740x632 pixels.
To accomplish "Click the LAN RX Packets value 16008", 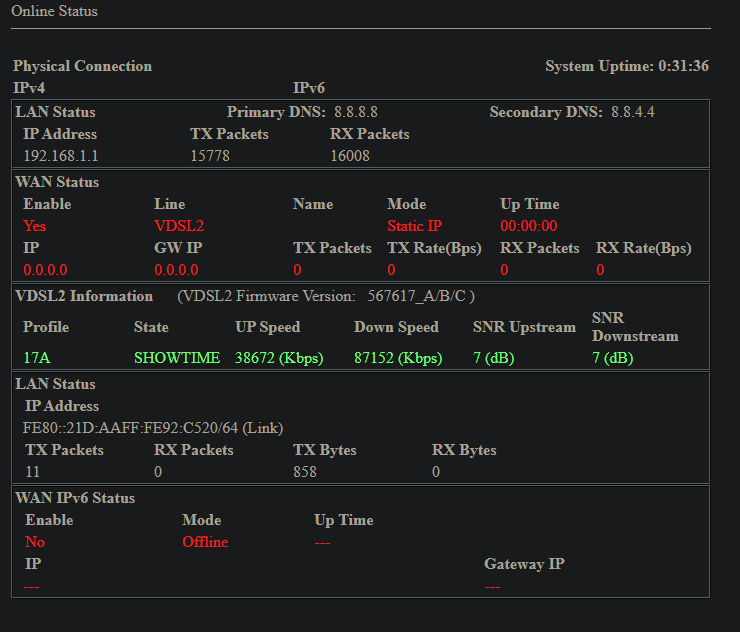I will tap(350, 156).
